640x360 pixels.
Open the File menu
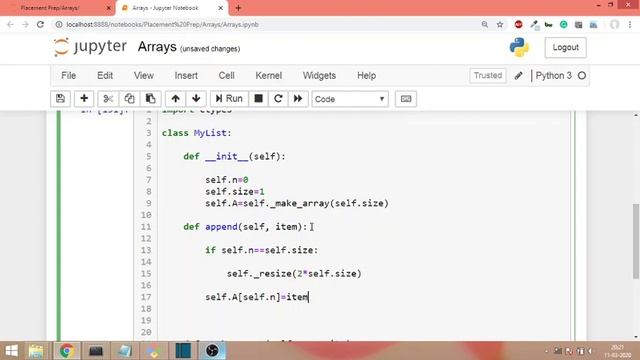[69, 76]
